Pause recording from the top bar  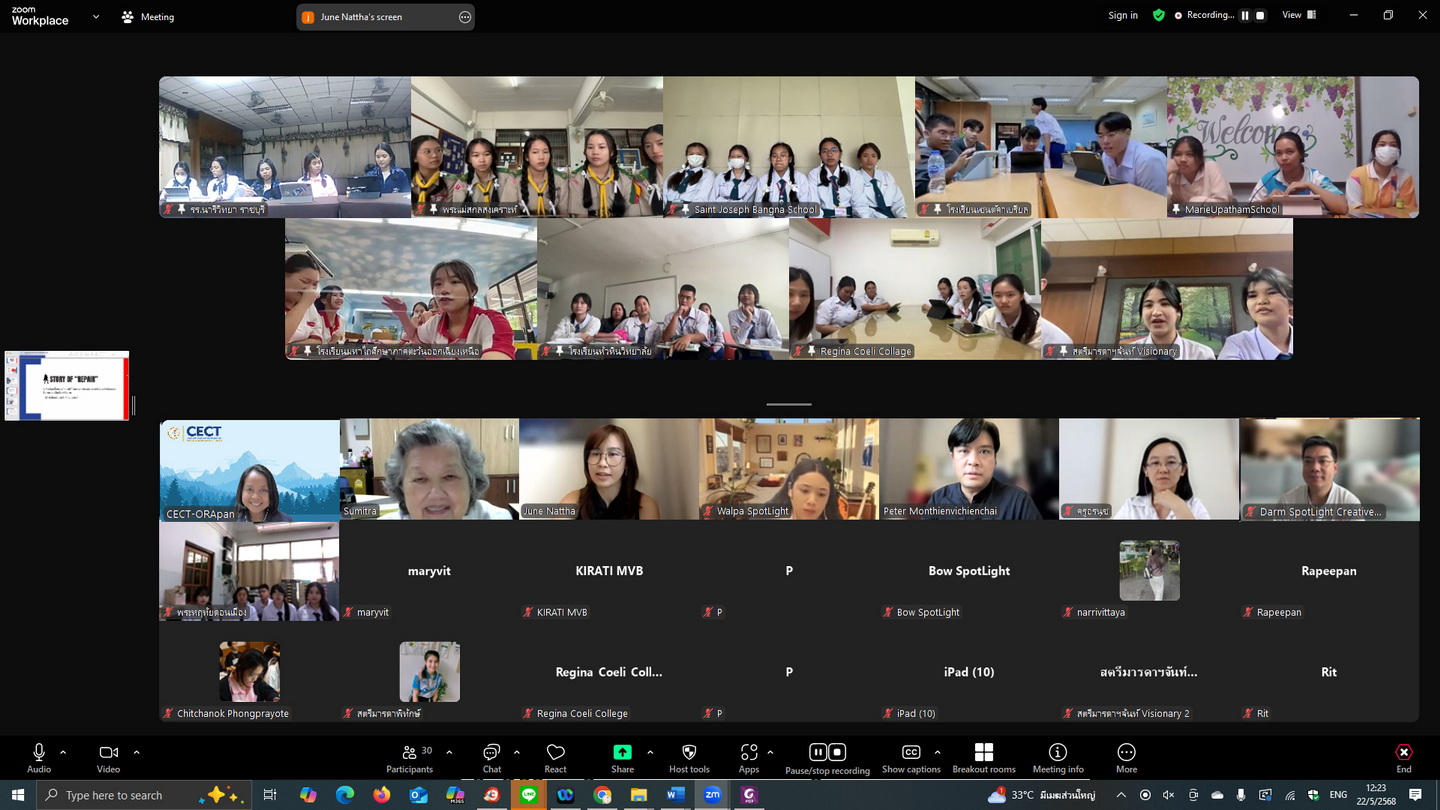coord(1245,15)
